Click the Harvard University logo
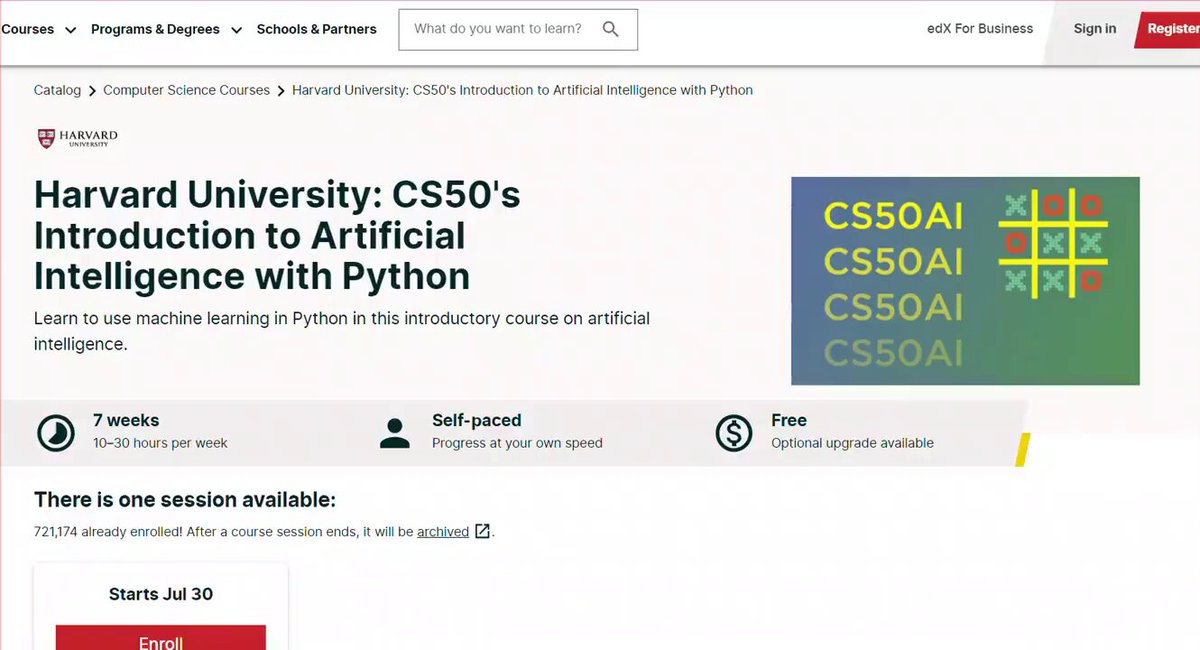 [77, 138]
